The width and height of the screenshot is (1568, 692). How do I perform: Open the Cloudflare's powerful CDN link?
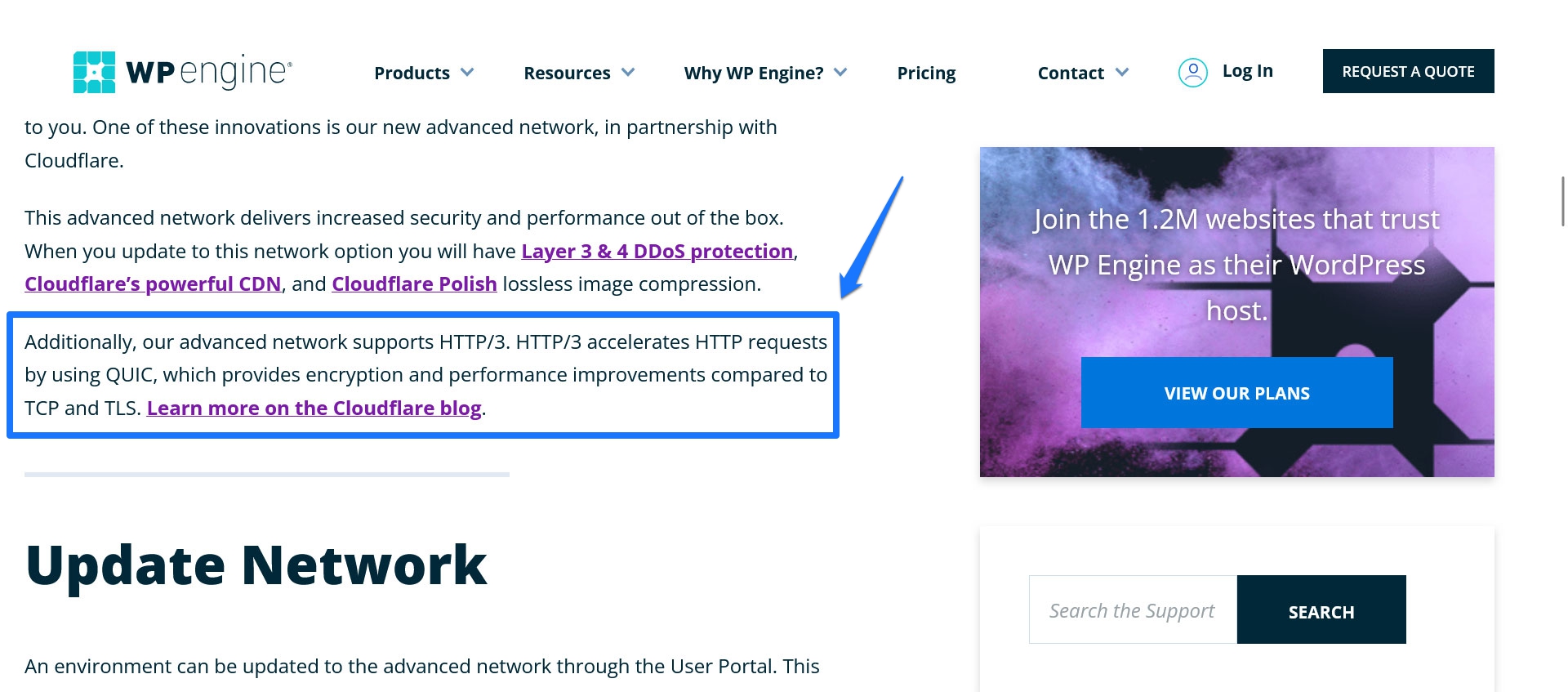coord(153,284)
